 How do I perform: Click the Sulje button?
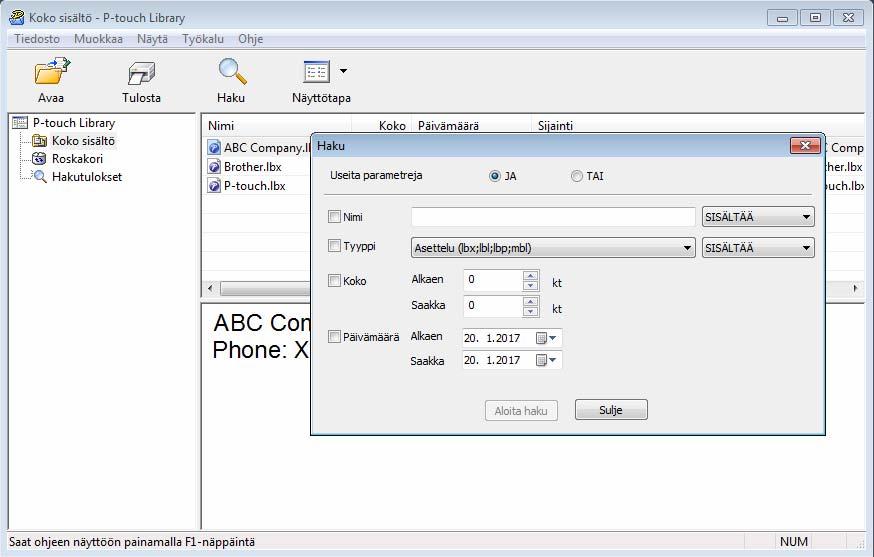click(611, 410)
